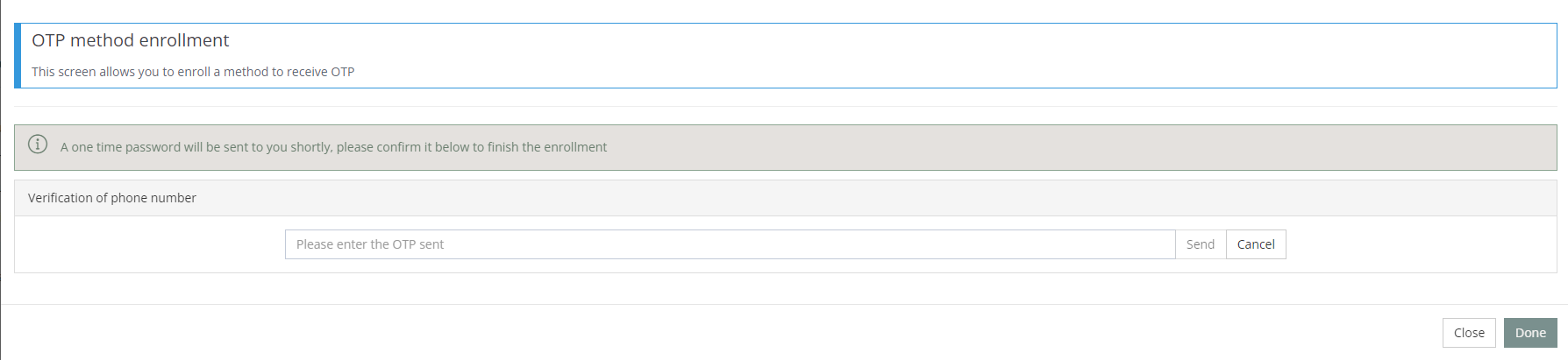Dismiss the screen using the Close button
The width and height of the screenshot is (1568, 360).
click(1469, 333)
